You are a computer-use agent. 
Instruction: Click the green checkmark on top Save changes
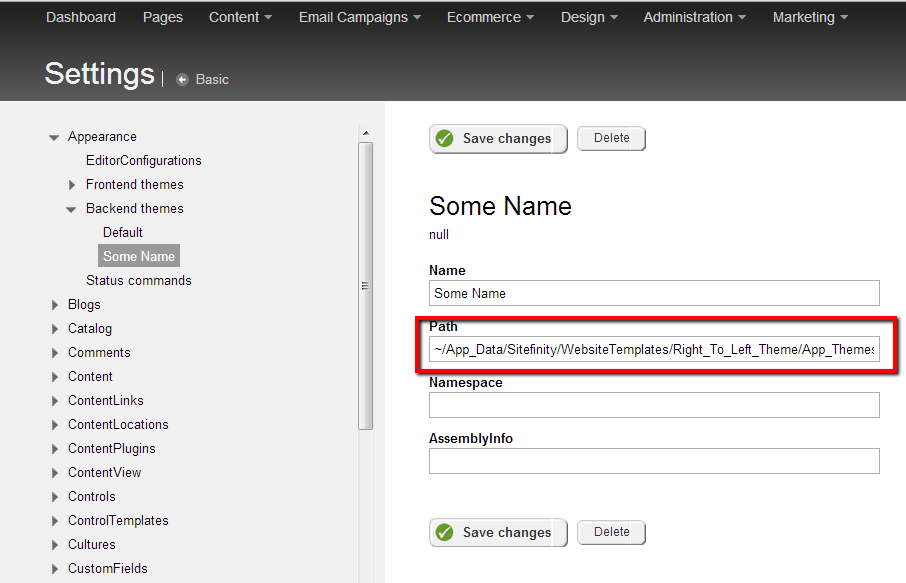445,139
